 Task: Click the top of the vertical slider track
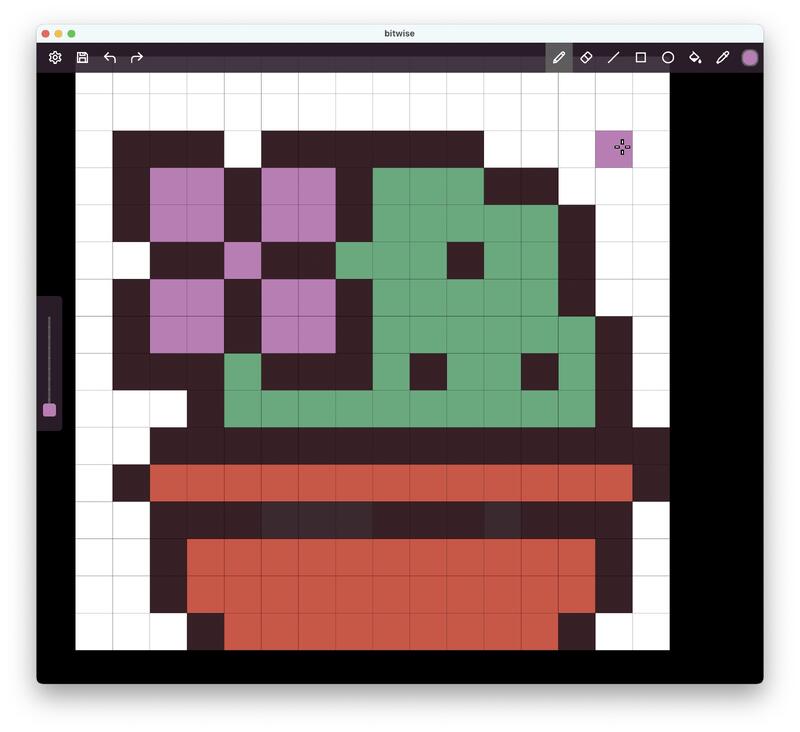[x=49, y=320]
